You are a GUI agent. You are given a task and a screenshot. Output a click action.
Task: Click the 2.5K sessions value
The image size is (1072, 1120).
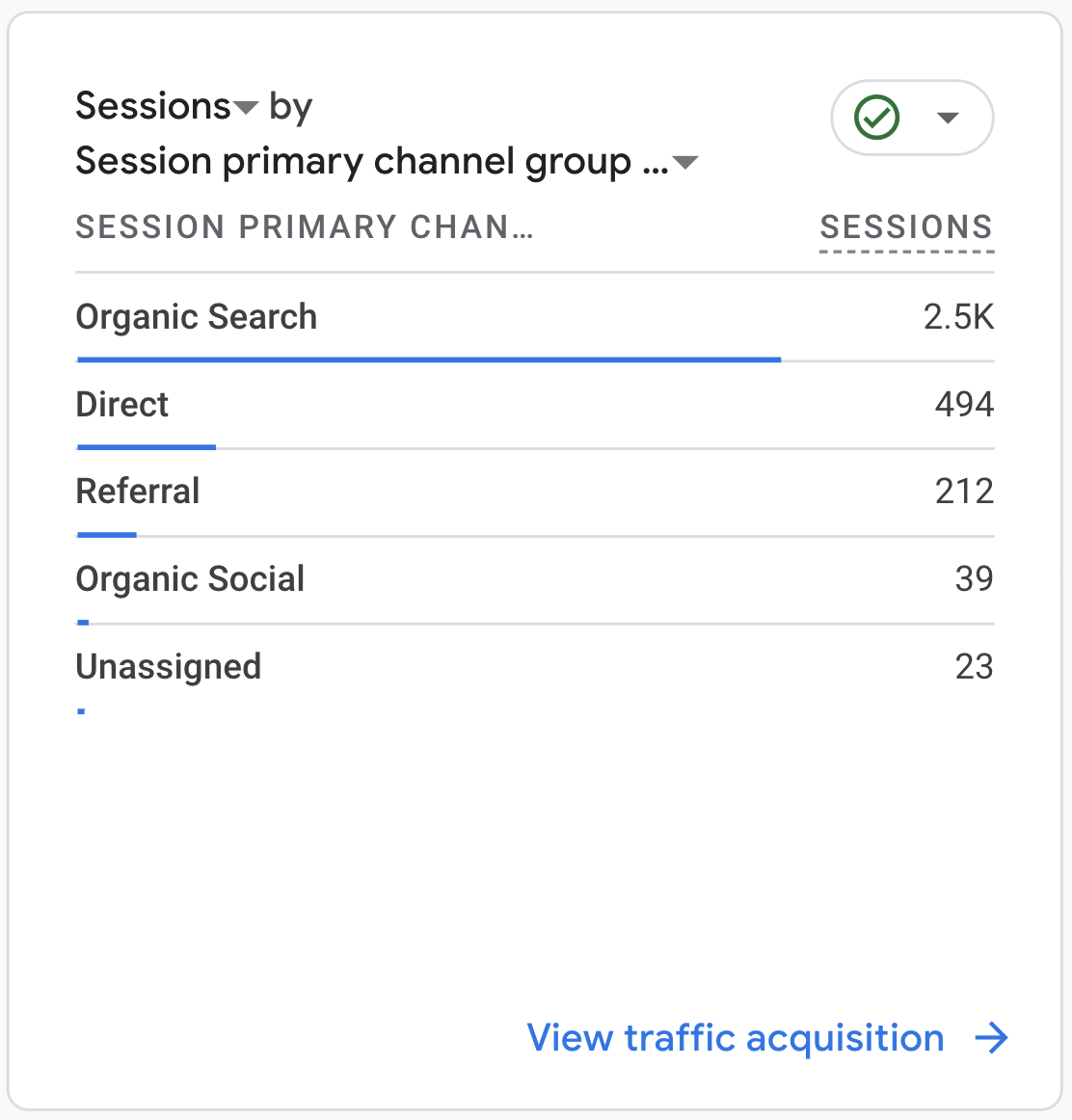click(x=958, y=317)
